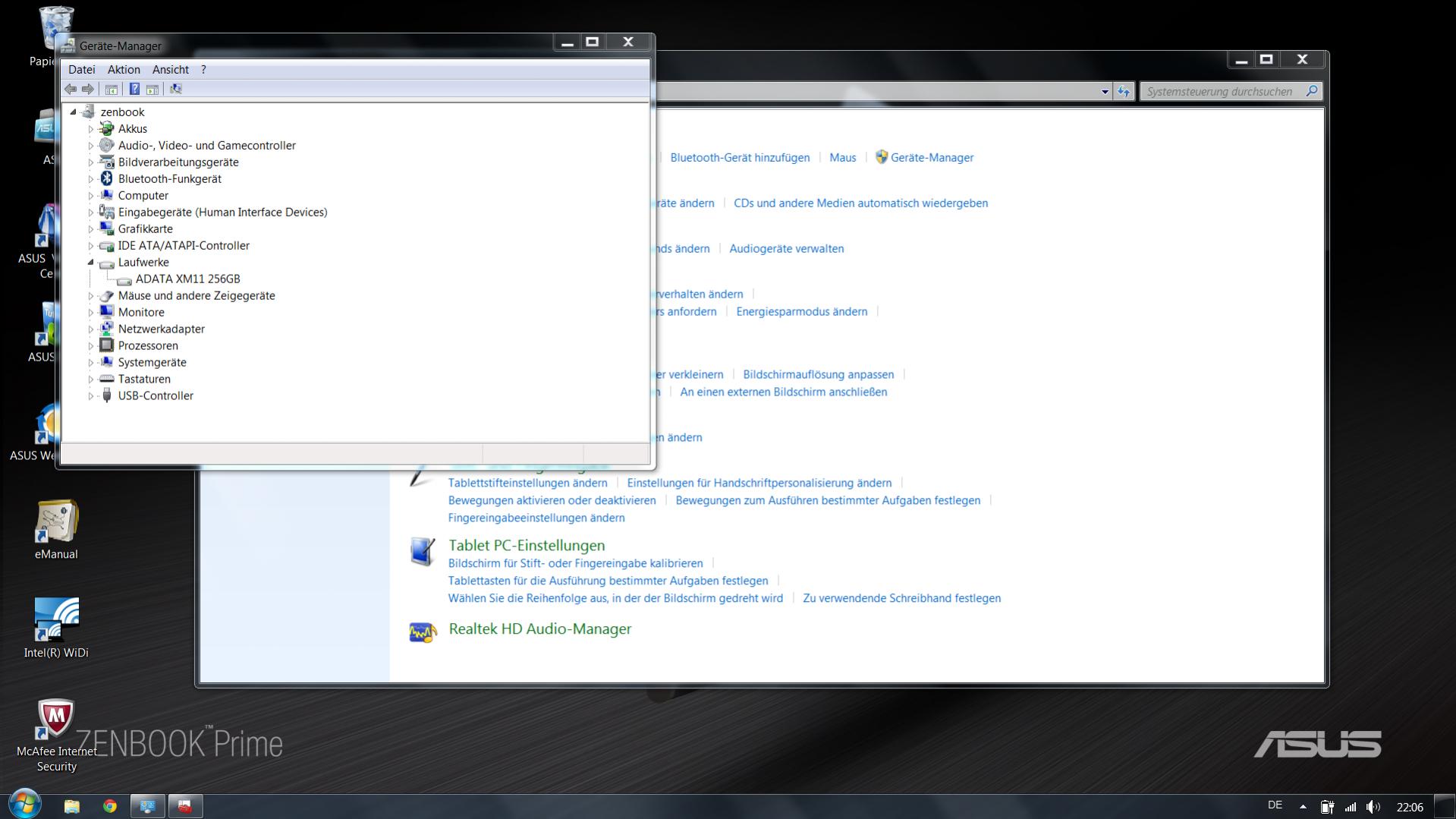Select the Netzwerkadapter device category icon
This screenshot has width=1456, height=819.
107,329
